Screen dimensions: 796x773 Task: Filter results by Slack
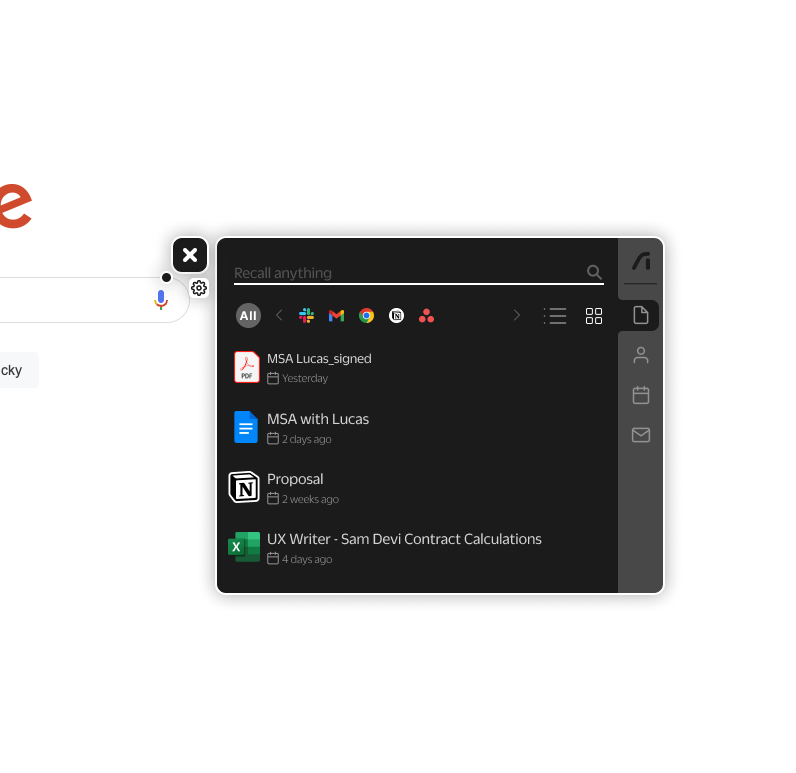click(307, 316)
